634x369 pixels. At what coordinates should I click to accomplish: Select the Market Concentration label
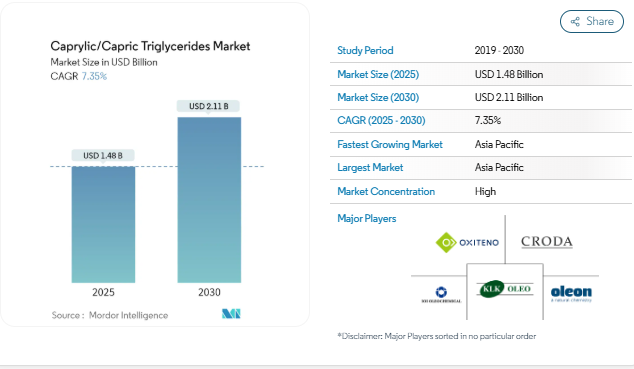(386, 191)
